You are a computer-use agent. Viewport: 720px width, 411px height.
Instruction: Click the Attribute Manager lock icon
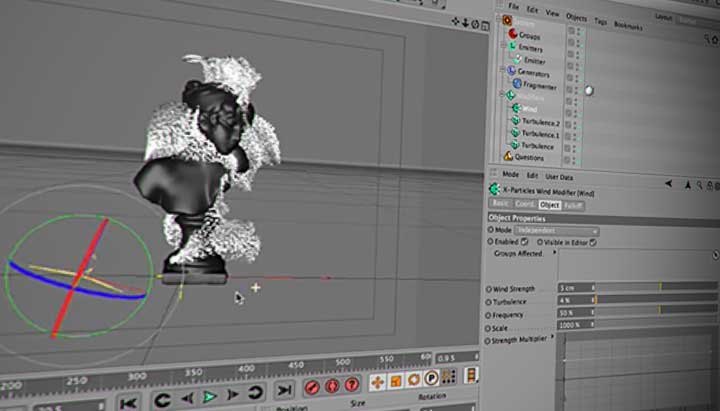[x=709, y=186]
